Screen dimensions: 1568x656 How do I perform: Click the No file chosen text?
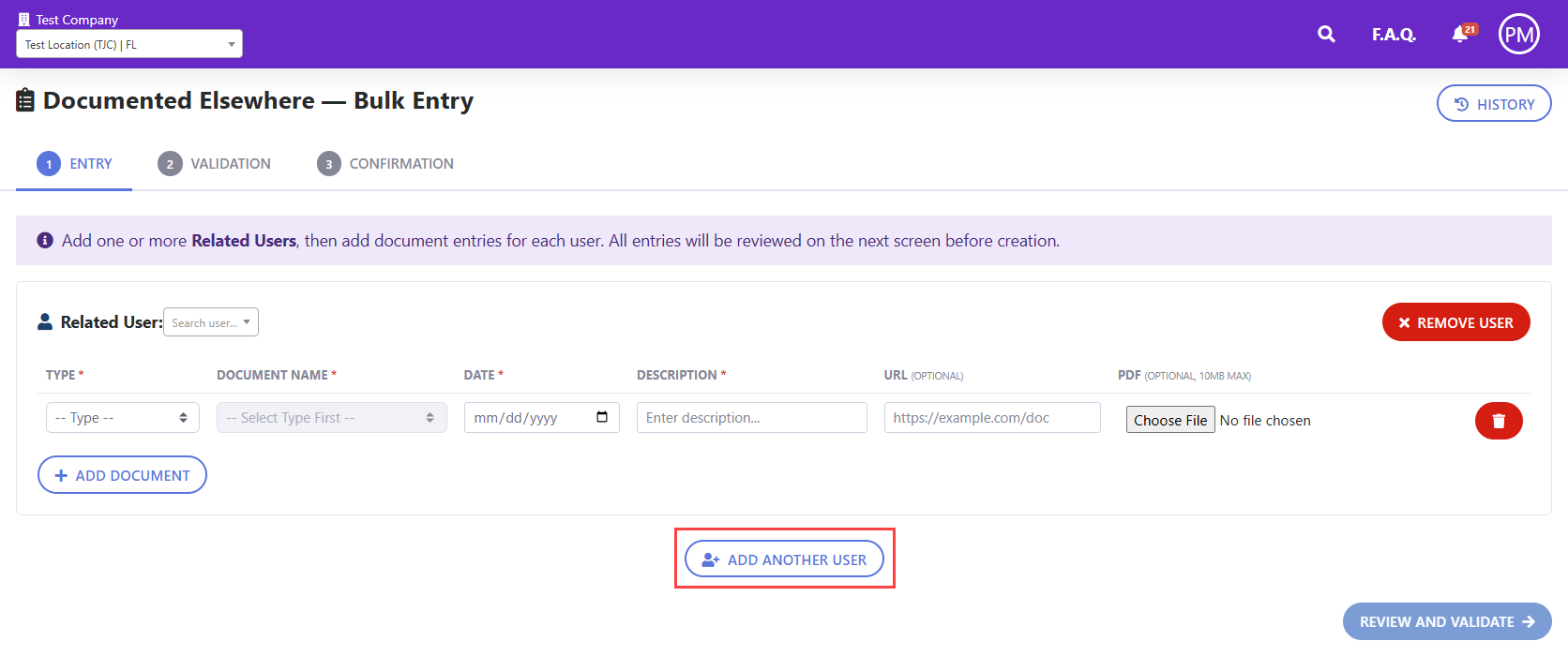(1265, 421)
